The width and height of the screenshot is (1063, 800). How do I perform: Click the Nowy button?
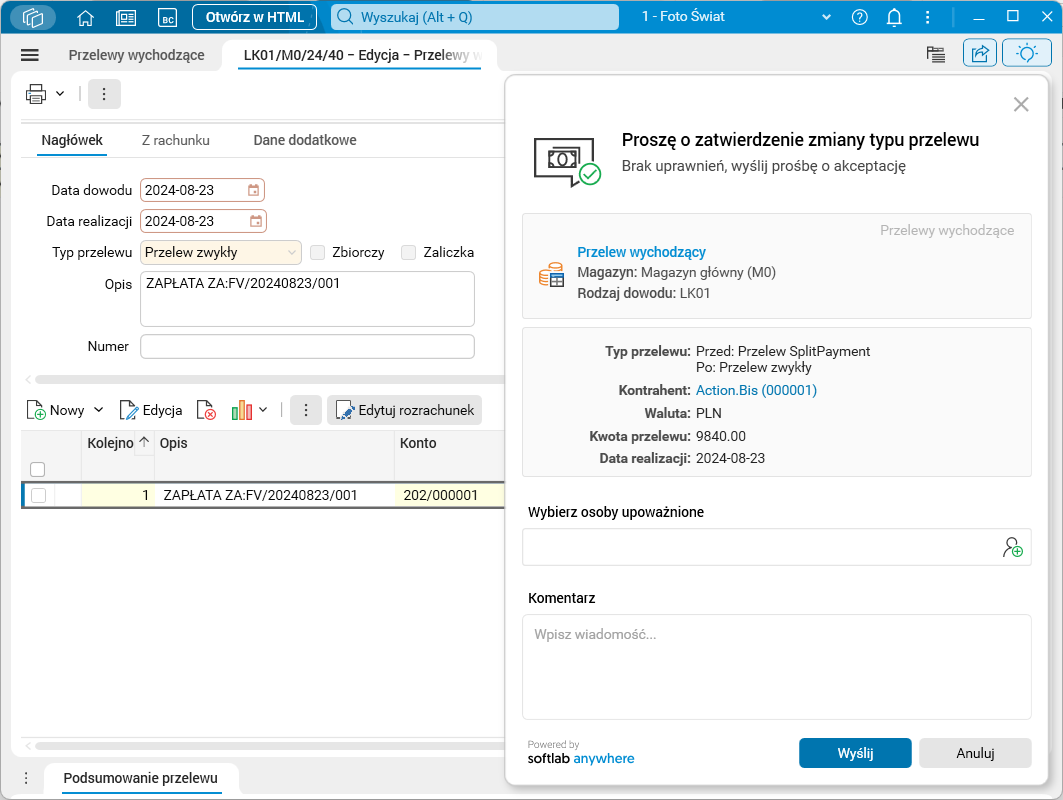(56, 410)
